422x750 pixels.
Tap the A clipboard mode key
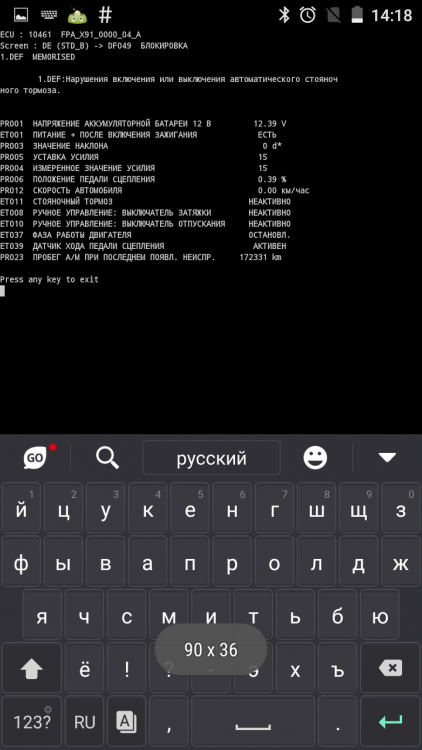126,722
